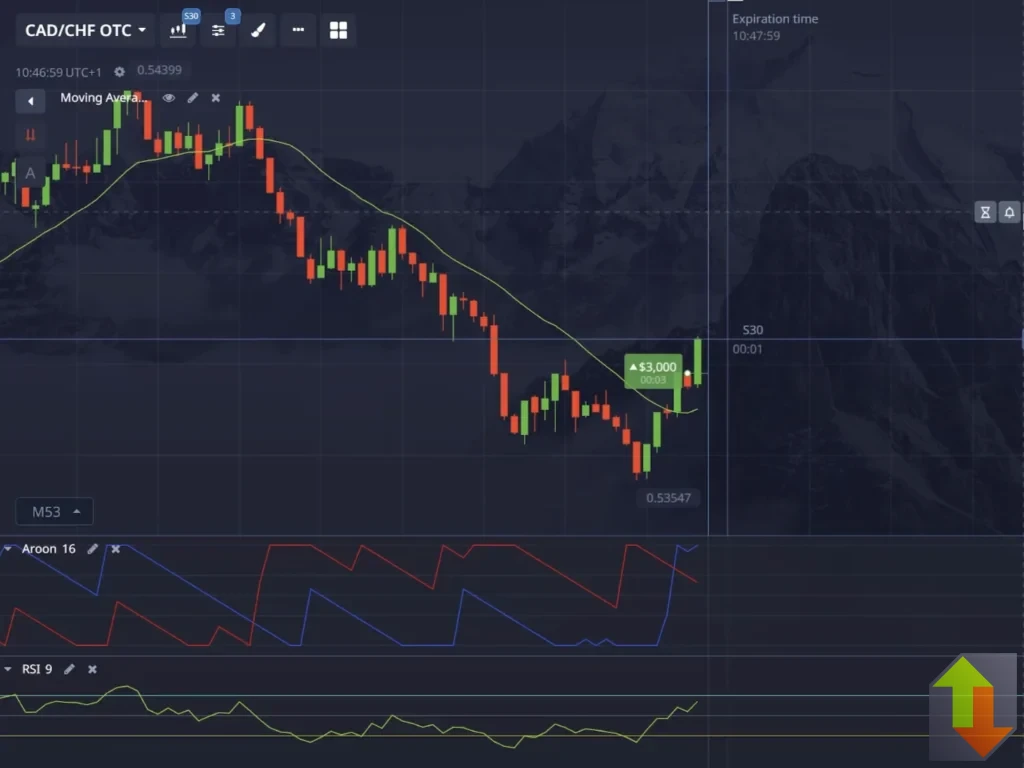Collapse the Aroon 16 indicator panel

8,548
